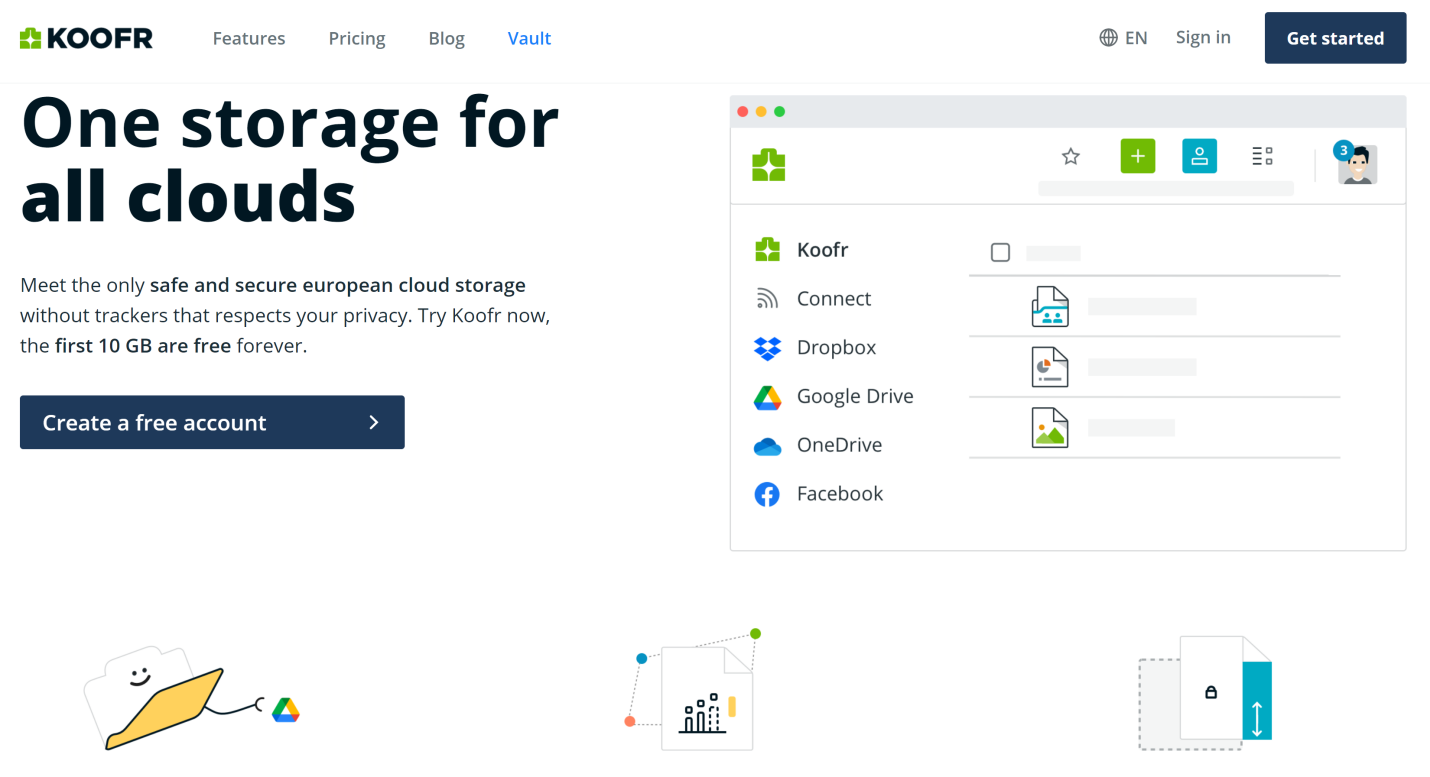Open sharing via the teal user icon
The height and width of the screenshot is (777, 1430).
(x=1199, y=156)
